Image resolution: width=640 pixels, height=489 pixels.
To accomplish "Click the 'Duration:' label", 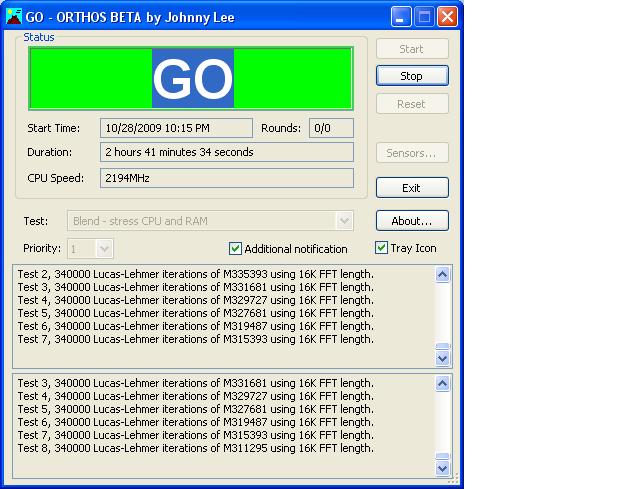I will (x=49, y=152).
